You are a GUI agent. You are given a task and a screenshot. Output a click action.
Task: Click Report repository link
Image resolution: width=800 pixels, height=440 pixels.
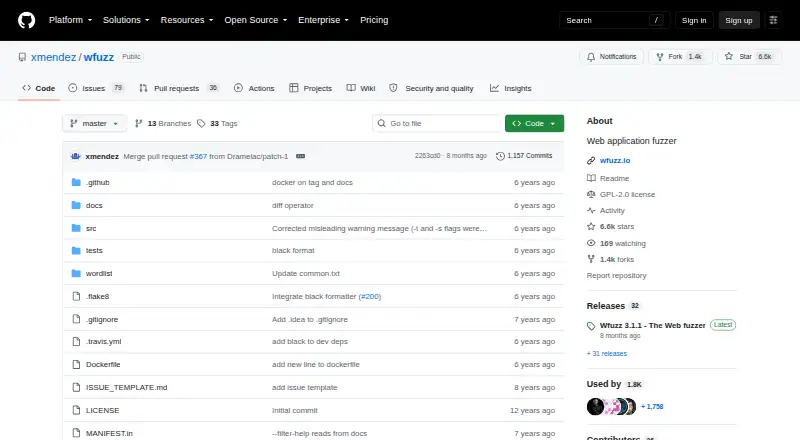(x=616, y=276)
